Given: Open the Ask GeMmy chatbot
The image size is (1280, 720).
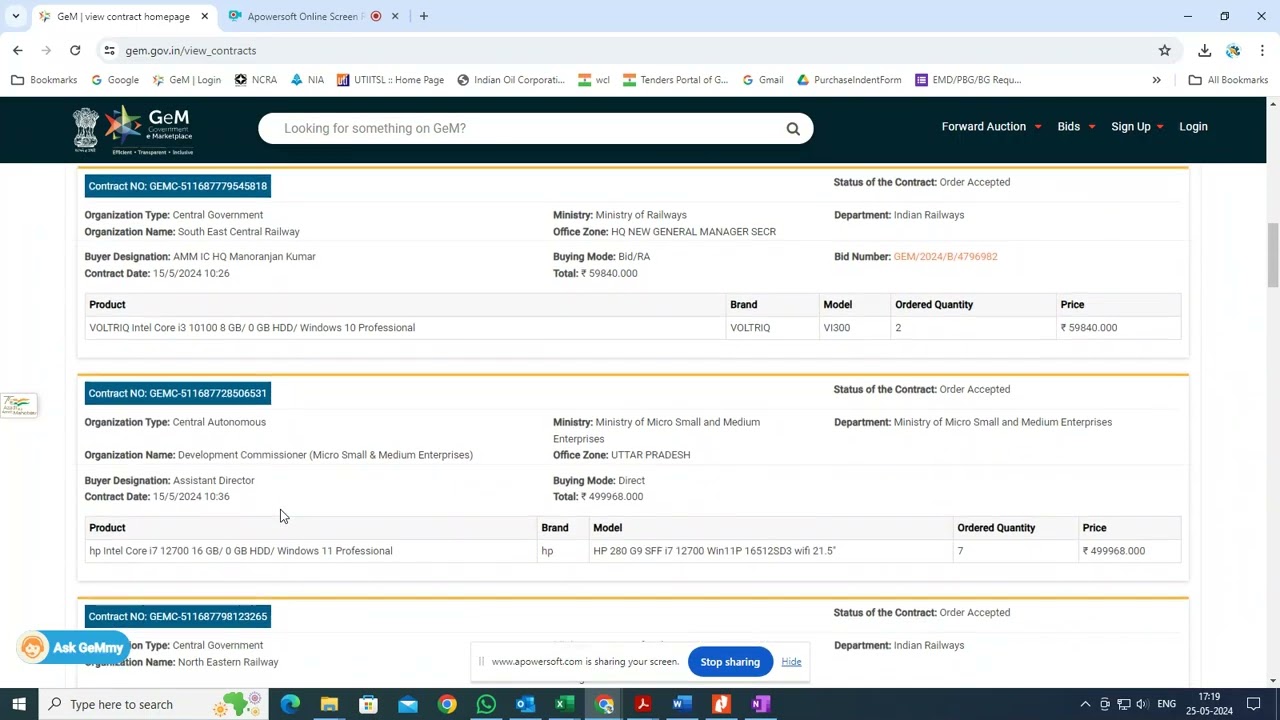Looking at the screenshot, I should (73, 648).
